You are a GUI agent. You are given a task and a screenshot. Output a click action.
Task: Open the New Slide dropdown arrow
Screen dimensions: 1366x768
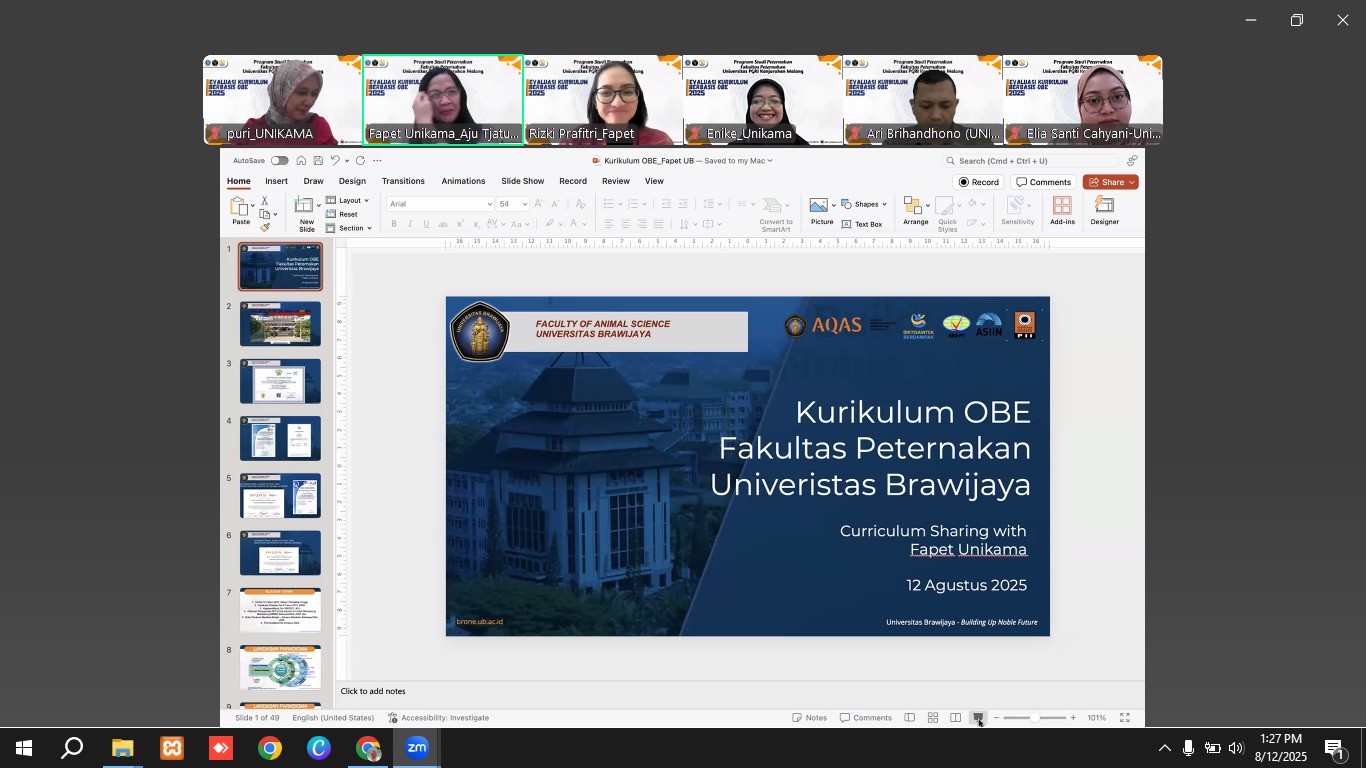319,206
